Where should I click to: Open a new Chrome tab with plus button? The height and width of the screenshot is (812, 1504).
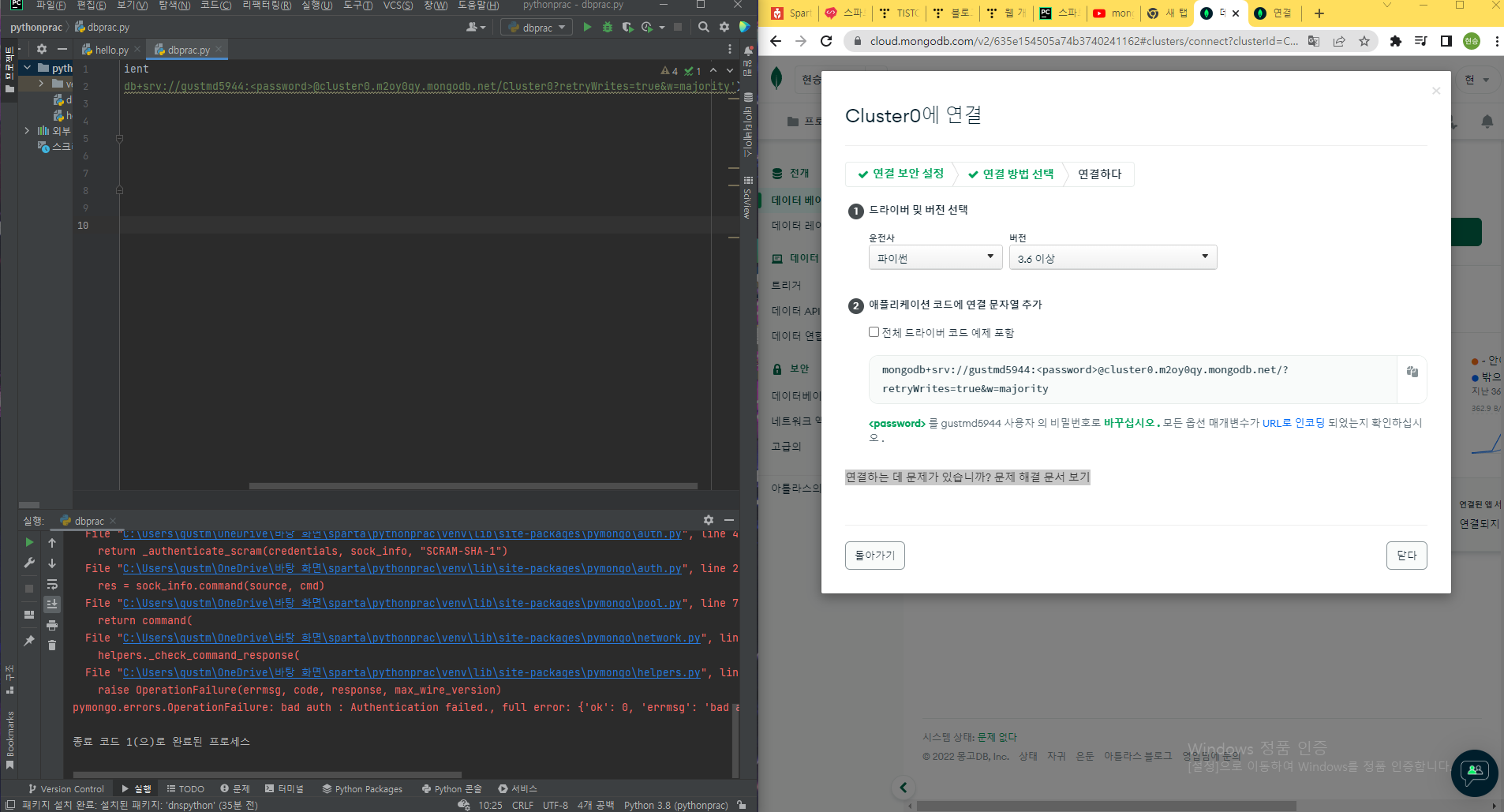click(x=1319, y=13)
